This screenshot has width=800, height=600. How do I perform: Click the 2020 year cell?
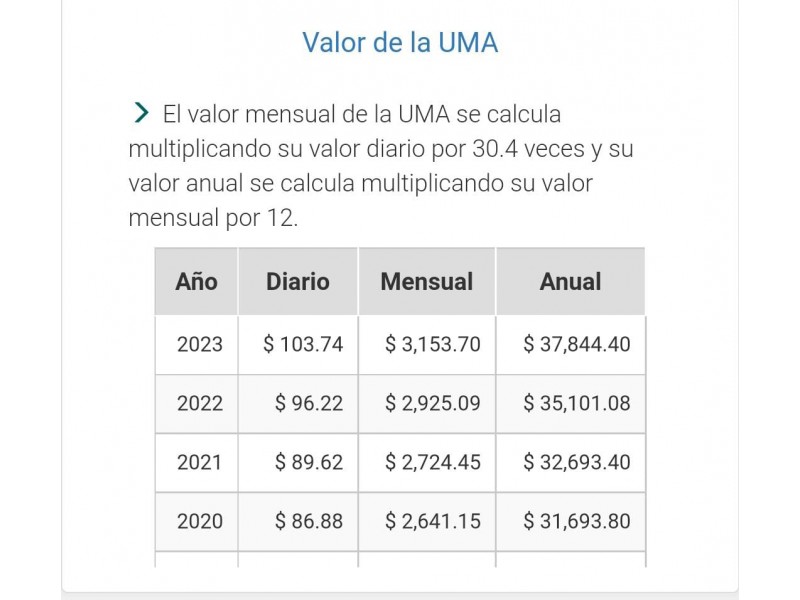(x=199, y=521)
